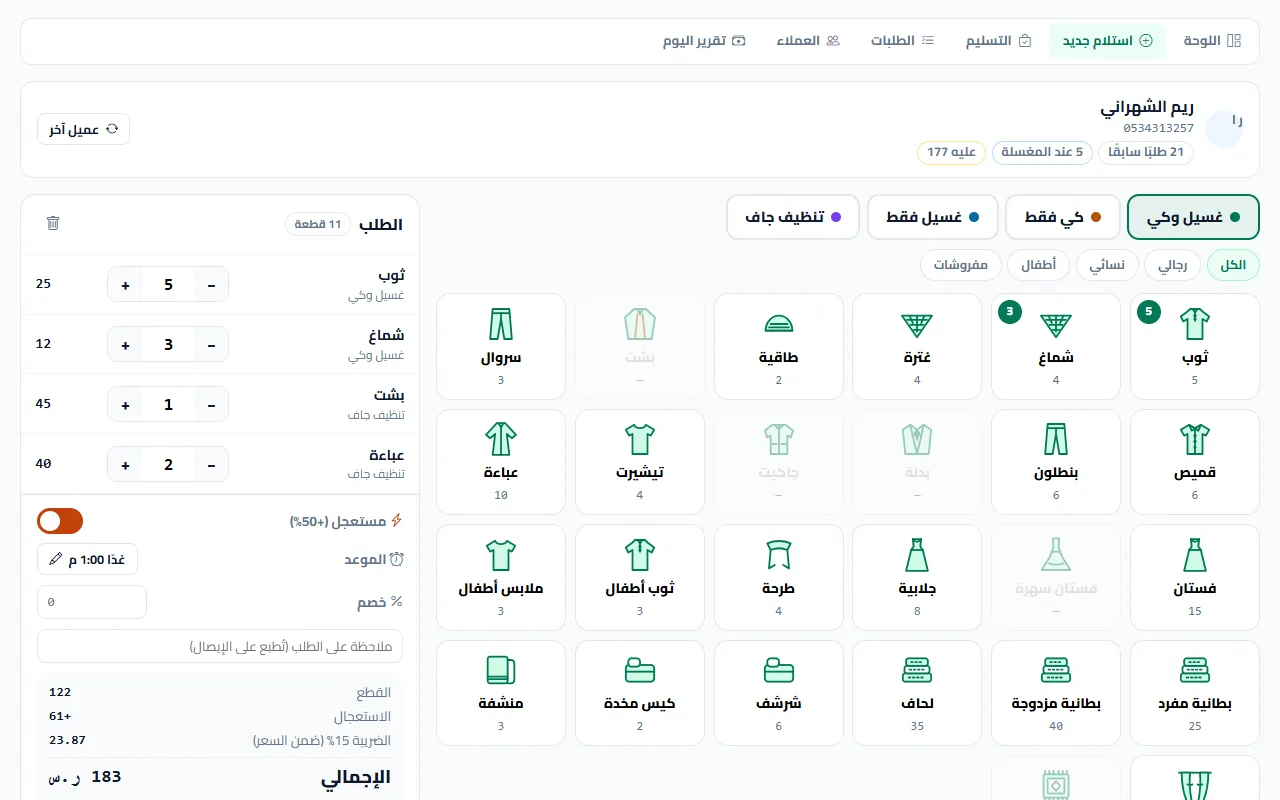Increase the ثوب quantity with plus
The height and width of the screenshot is (800, 1280).
126,285
